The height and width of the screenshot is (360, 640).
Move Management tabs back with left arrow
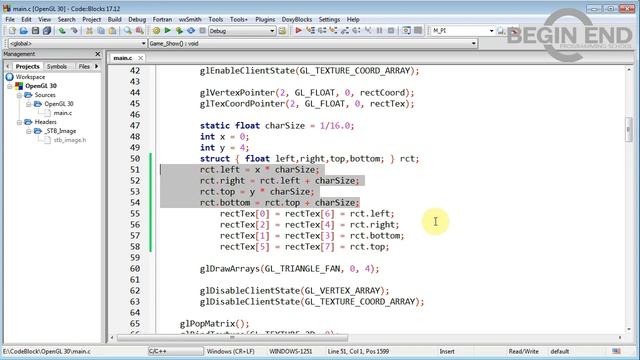coord(7,66)
